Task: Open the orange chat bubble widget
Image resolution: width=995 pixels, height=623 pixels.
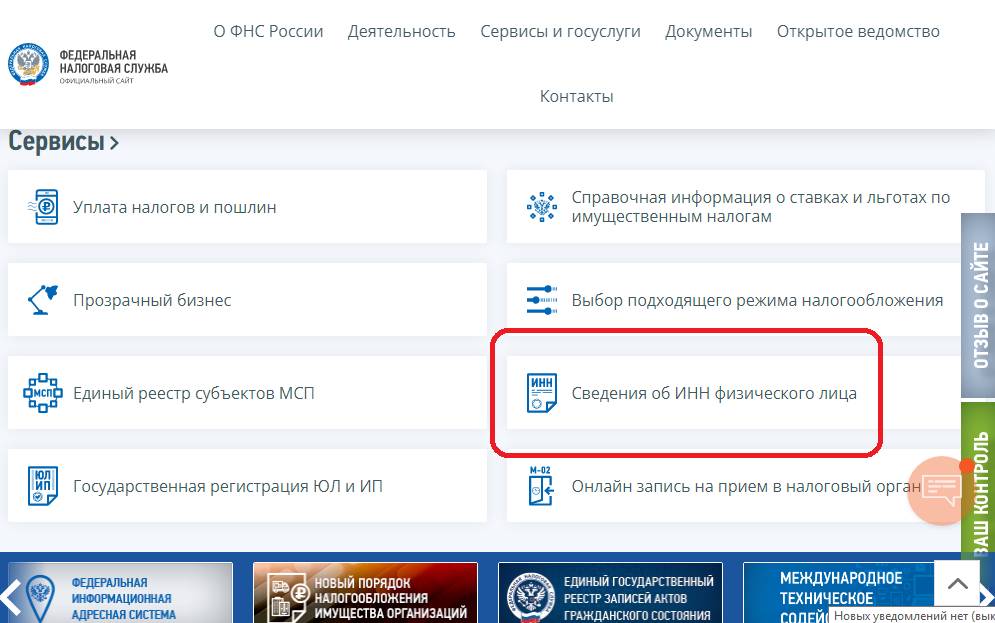Action: [x=938, y=493]
